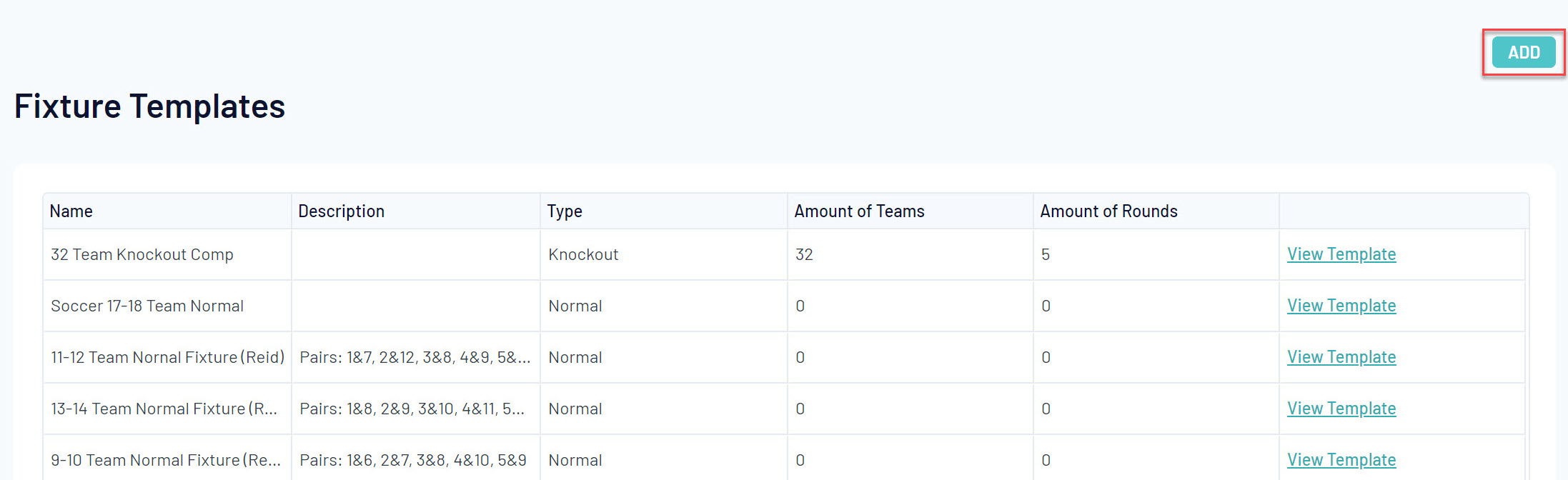This screenshot has height=480, width=1568.
Task: Click the Amount of Rounds column header
Action: [x=1108, y=211]
